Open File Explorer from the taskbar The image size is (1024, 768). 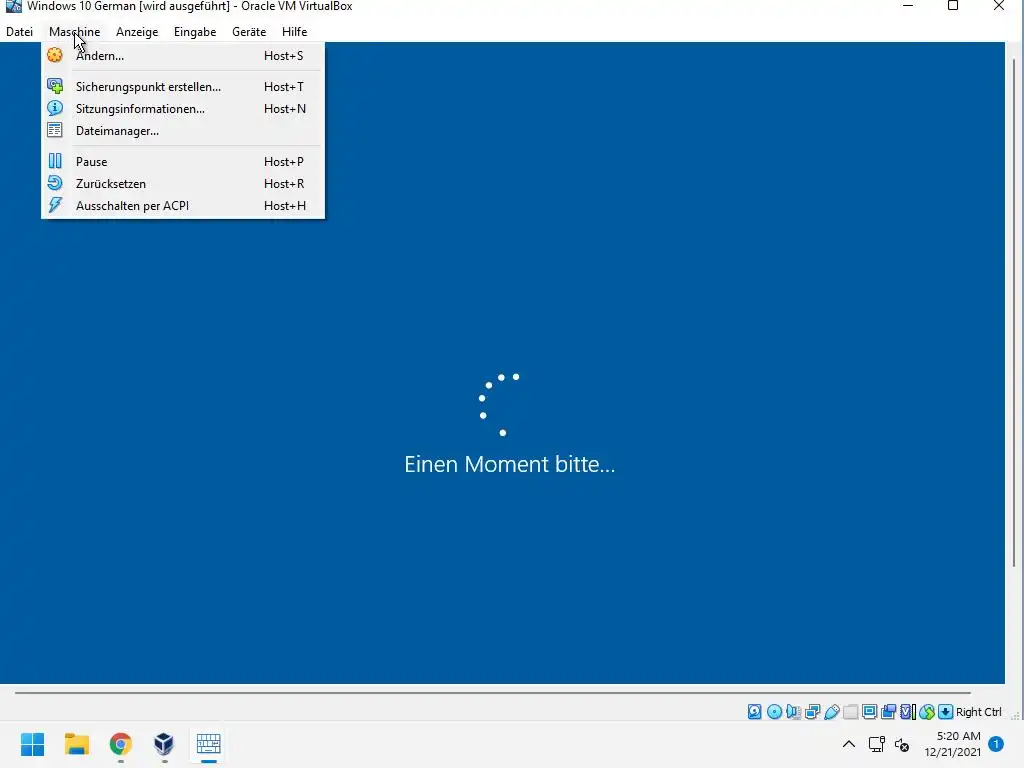76,744
